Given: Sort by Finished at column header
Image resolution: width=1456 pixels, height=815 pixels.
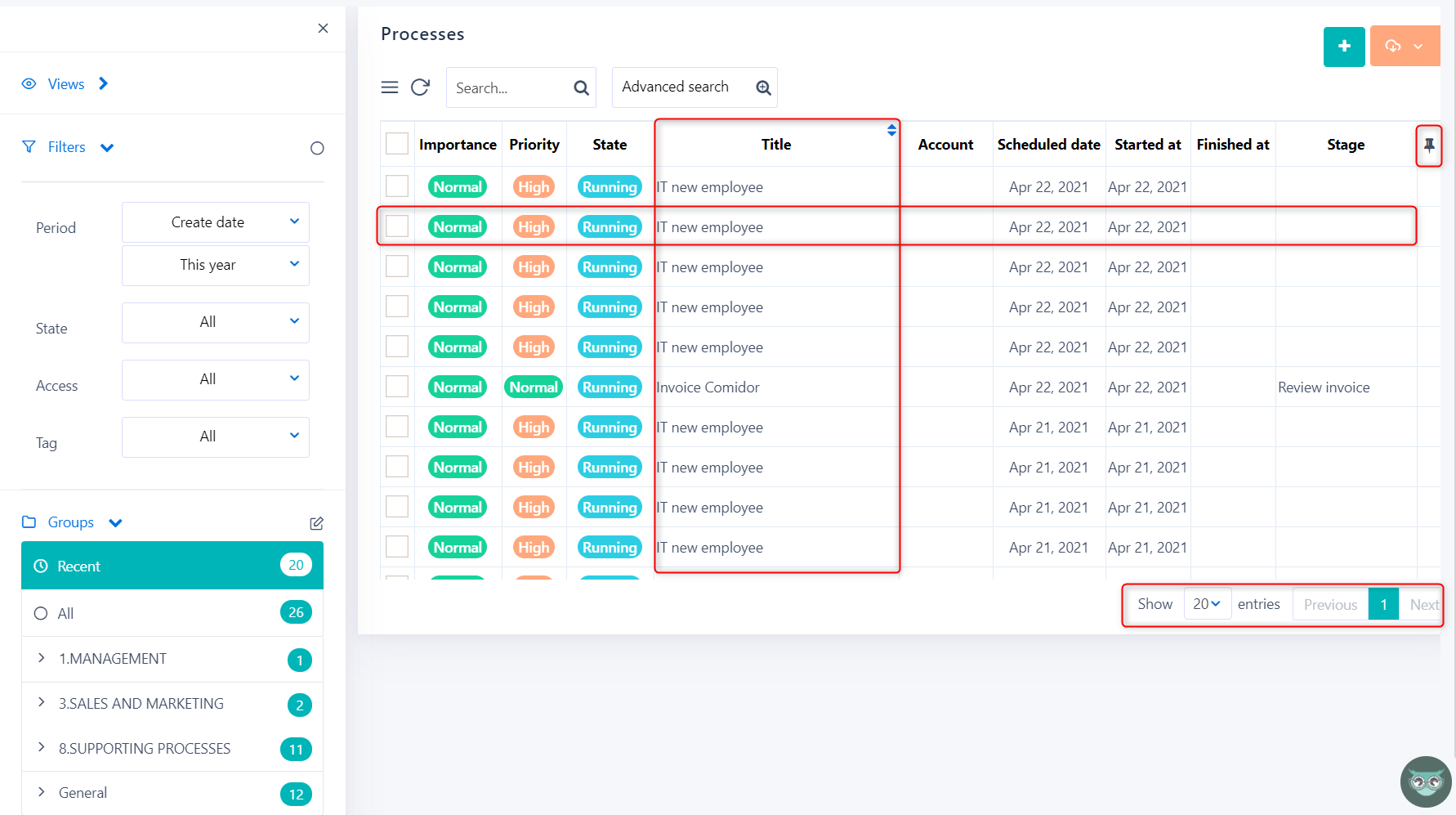Looking at the screenshot, I should [1233, 145].
